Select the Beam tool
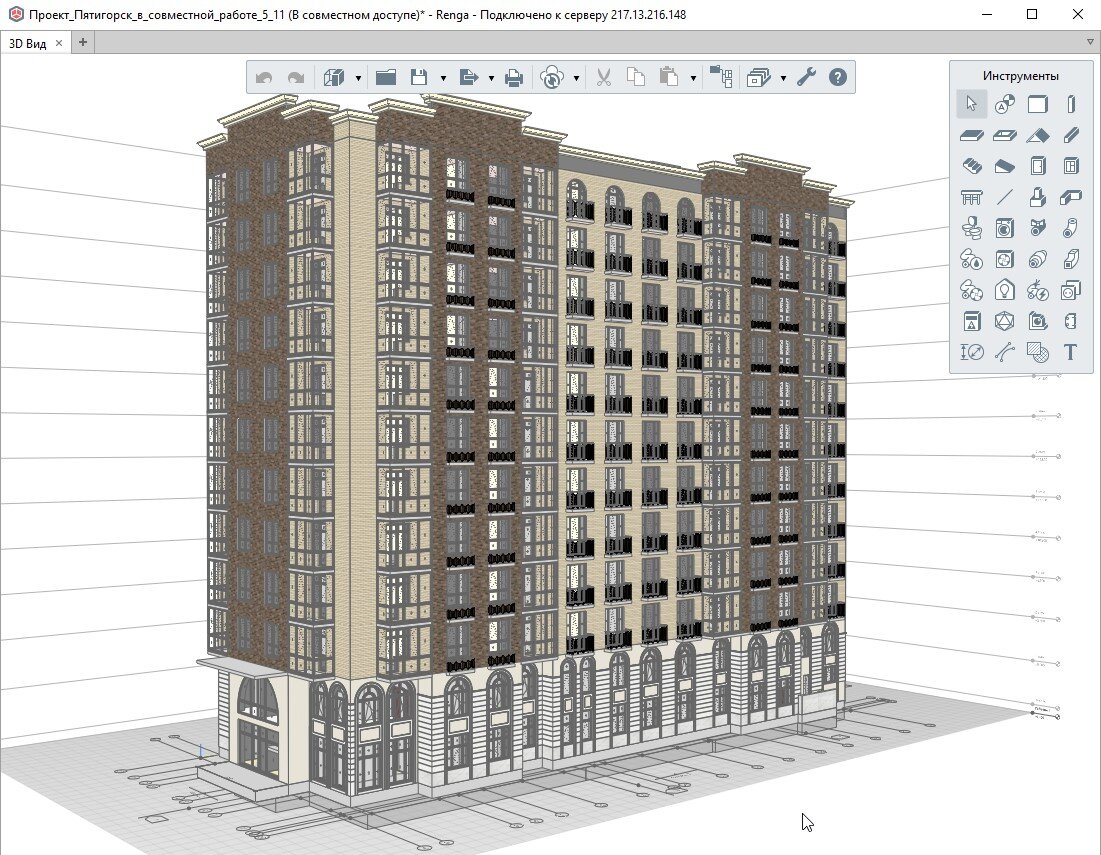The image size is (1101, 855). coord(1070,135)
